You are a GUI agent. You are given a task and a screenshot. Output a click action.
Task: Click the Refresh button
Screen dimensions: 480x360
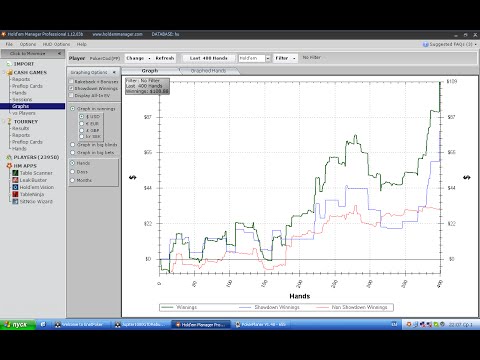tap(165, 58)
